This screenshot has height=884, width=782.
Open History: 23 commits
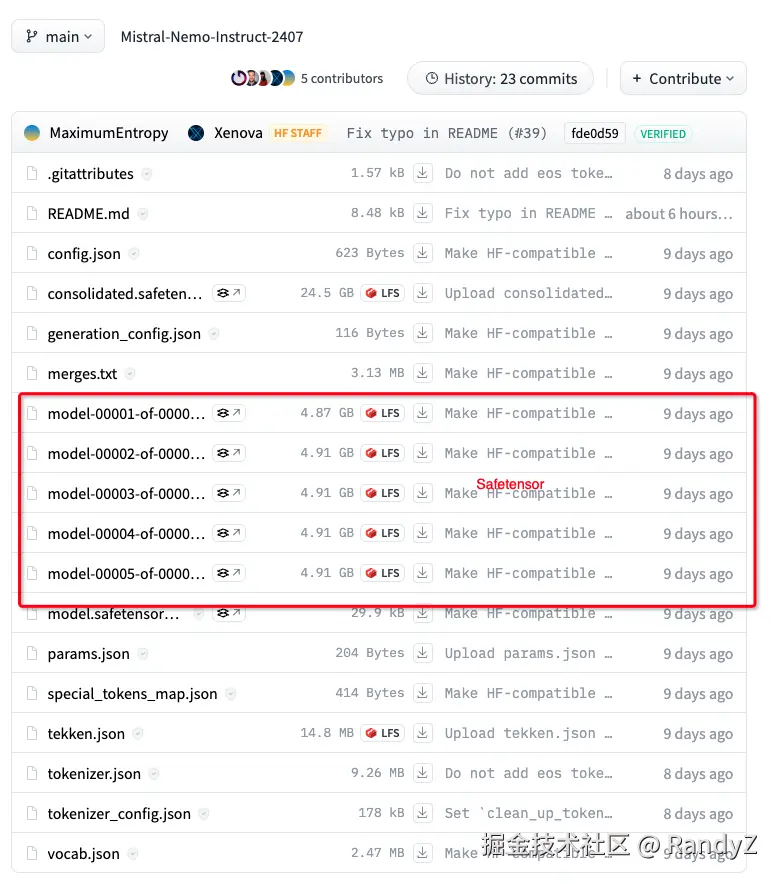click(501, 78)
